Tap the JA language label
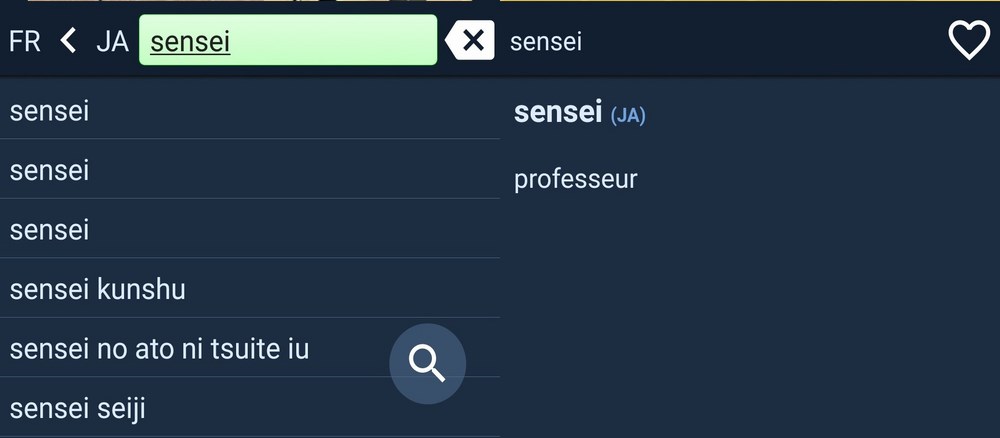This screenshot has width=1000, height=438. click(x=112, y=42)
